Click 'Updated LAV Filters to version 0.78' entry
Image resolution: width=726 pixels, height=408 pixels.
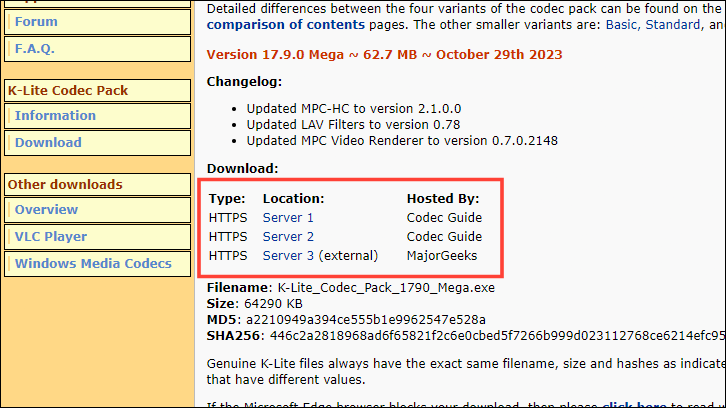[353, 125]
